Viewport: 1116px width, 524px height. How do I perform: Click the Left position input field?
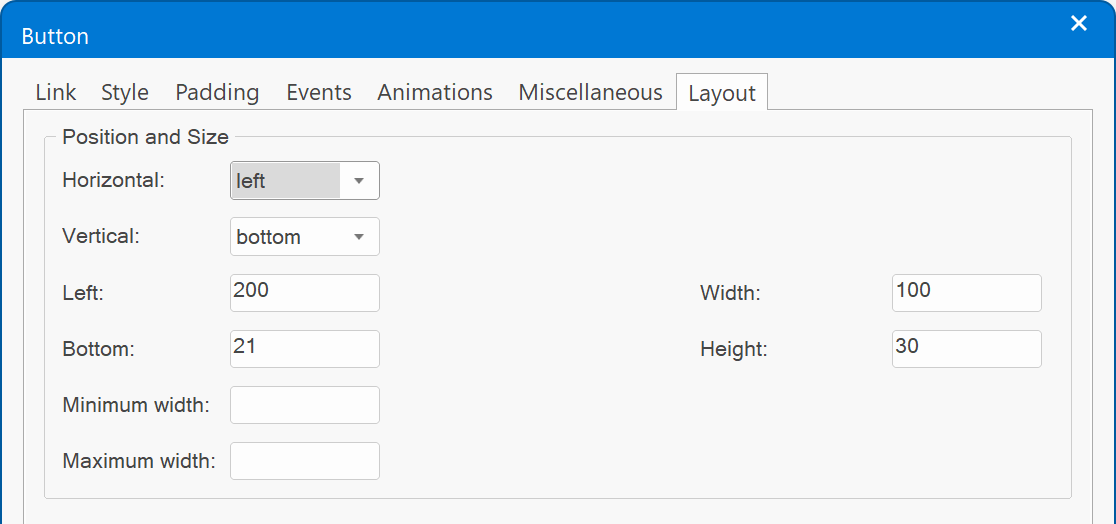tap(305, 293)
